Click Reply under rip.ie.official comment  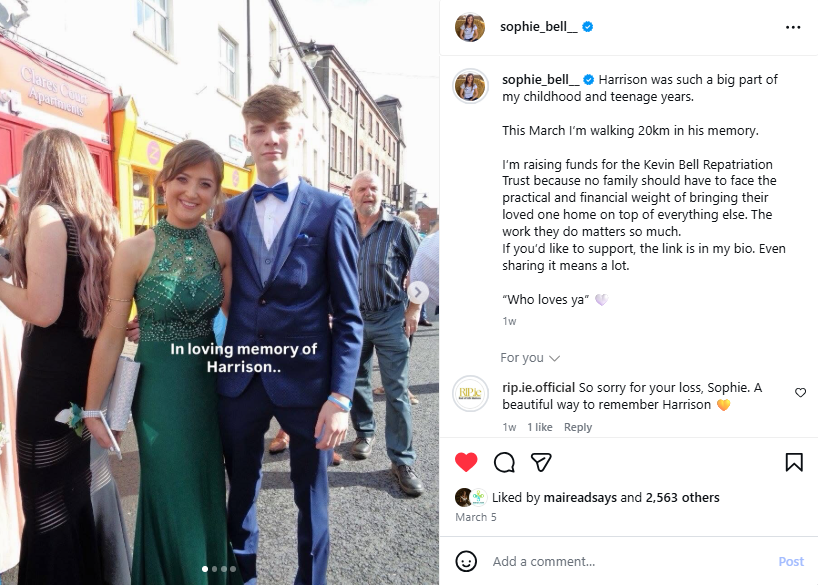point(578,427)
